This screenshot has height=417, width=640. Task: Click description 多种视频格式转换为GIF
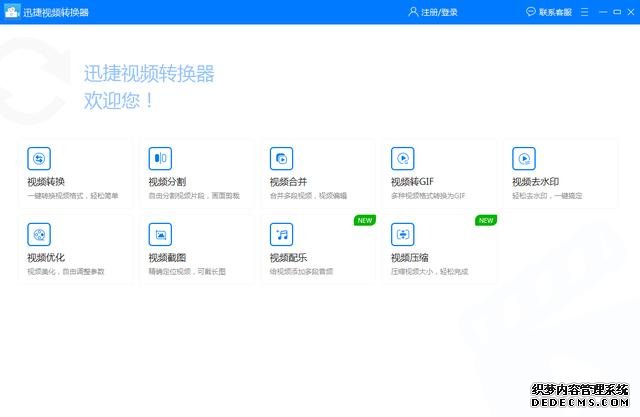(428, 196)
